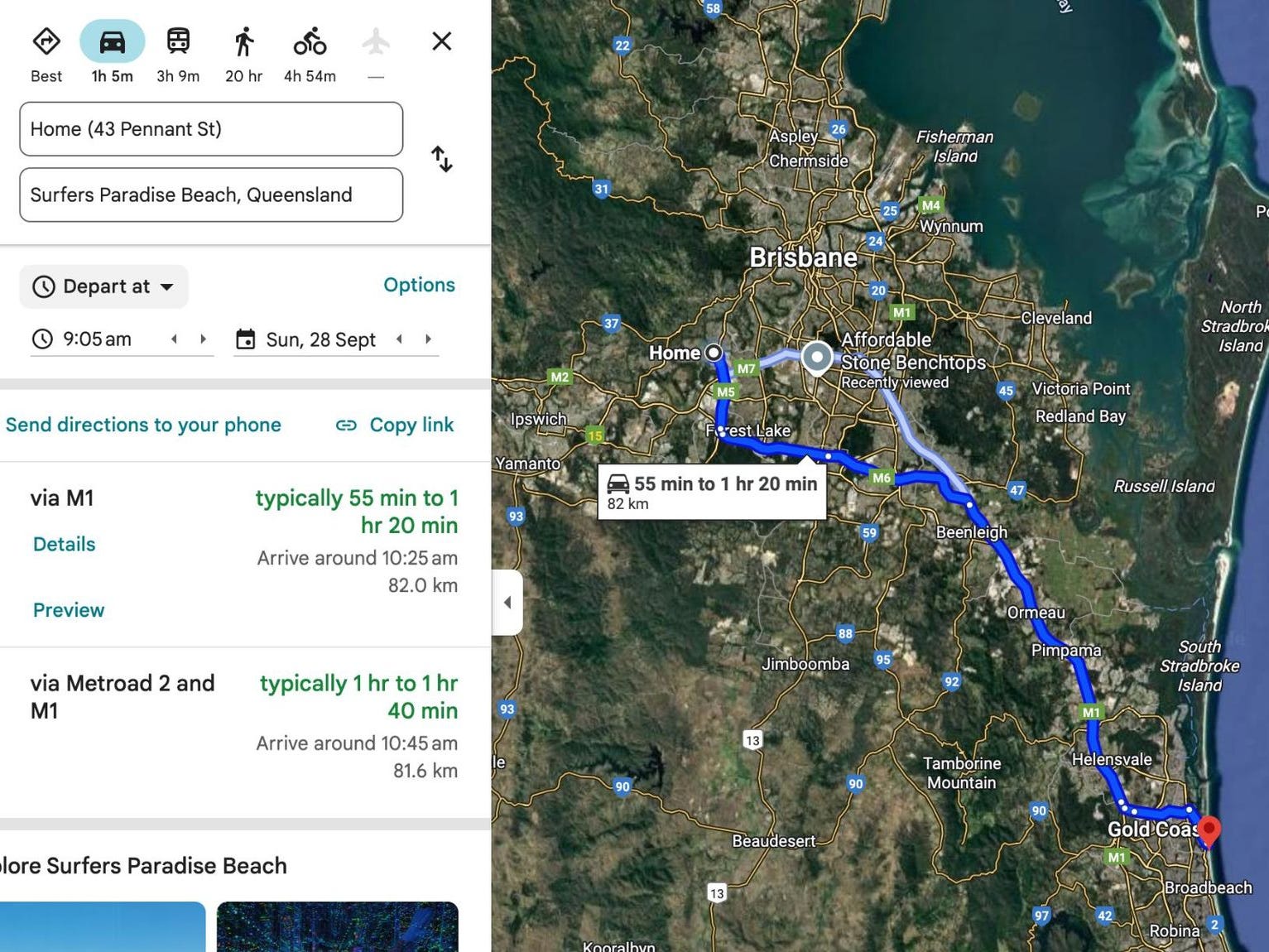
Task: Close the directions panel
Action: tap(442, 41)
